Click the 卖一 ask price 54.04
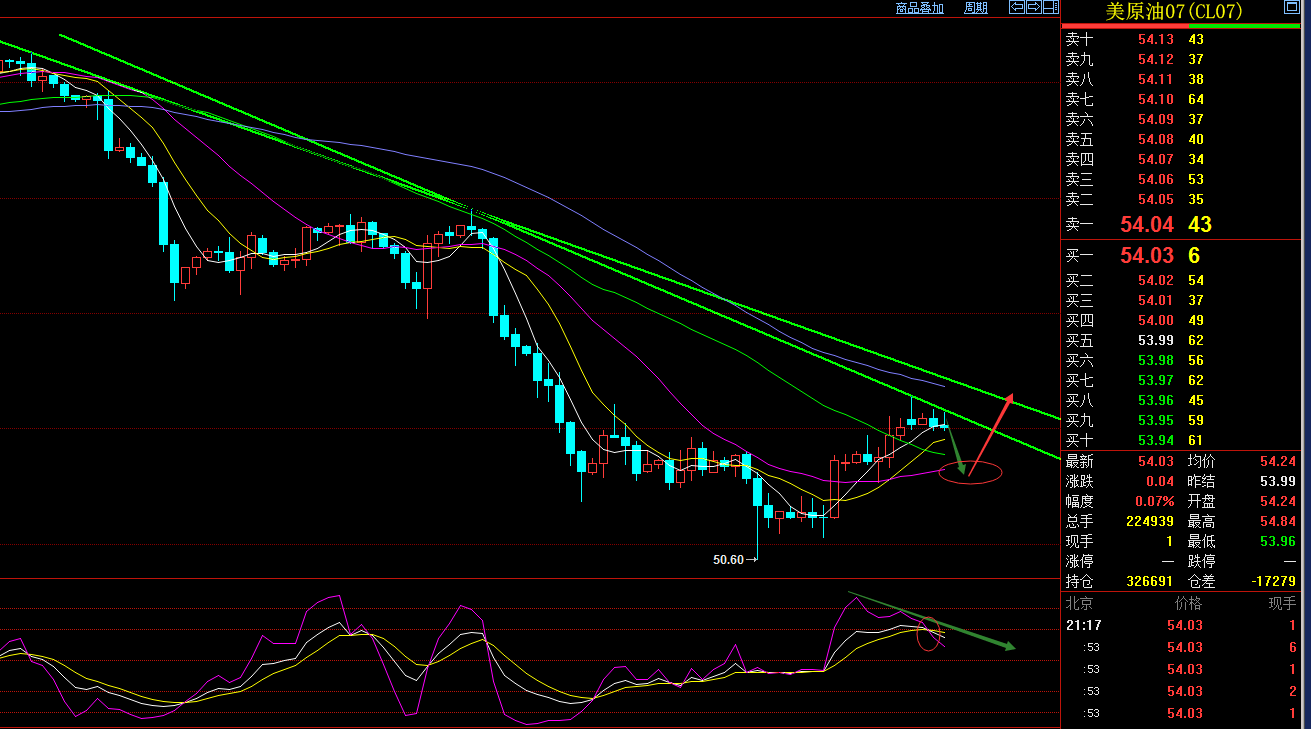This screenshot has height=729, width=1311. coord(1147,224)
